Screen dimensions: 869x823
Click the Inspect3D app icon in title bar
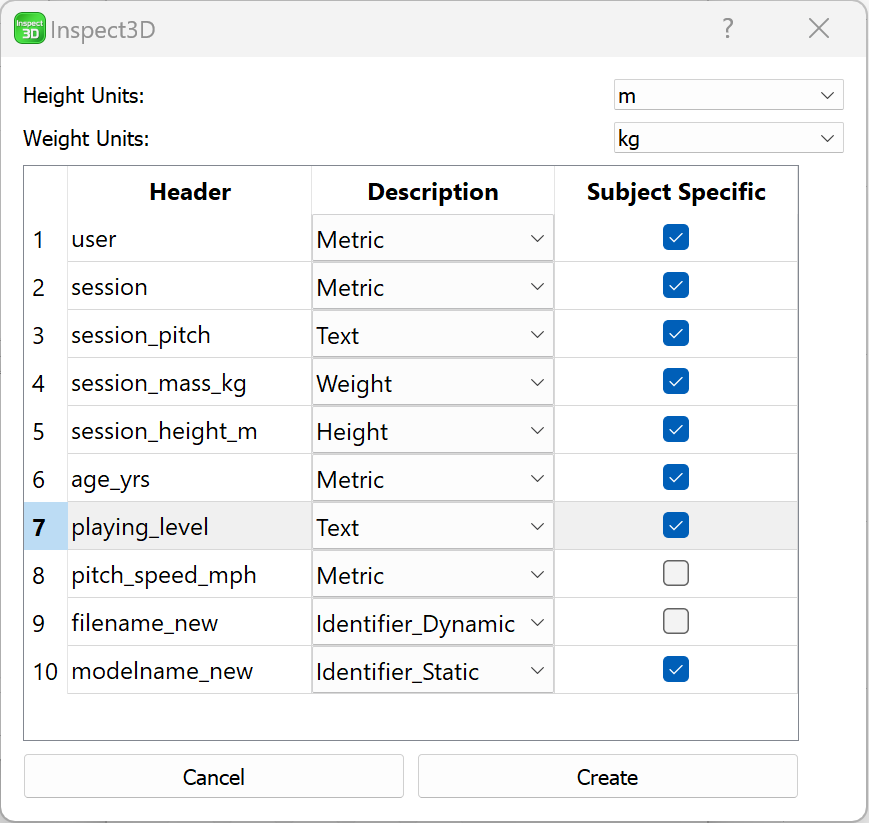(30, 28)
